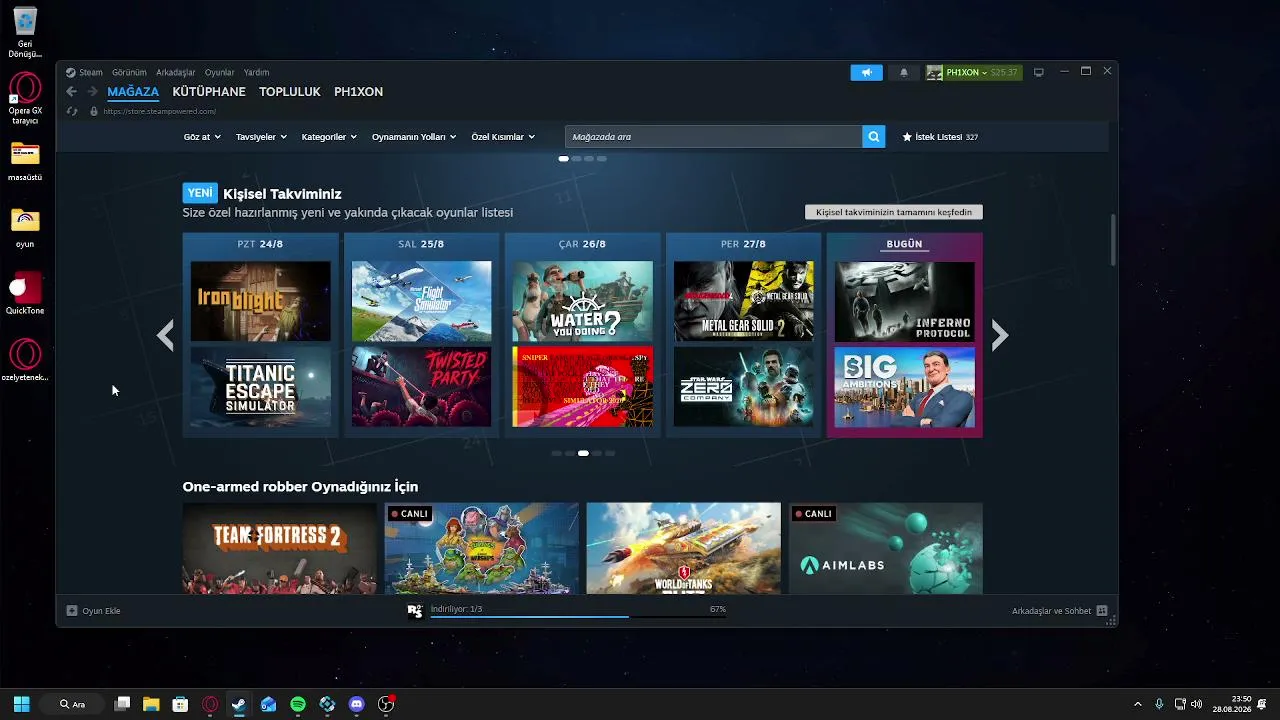Open the Aimlabs live stream thumbnail

click(886, 548)
